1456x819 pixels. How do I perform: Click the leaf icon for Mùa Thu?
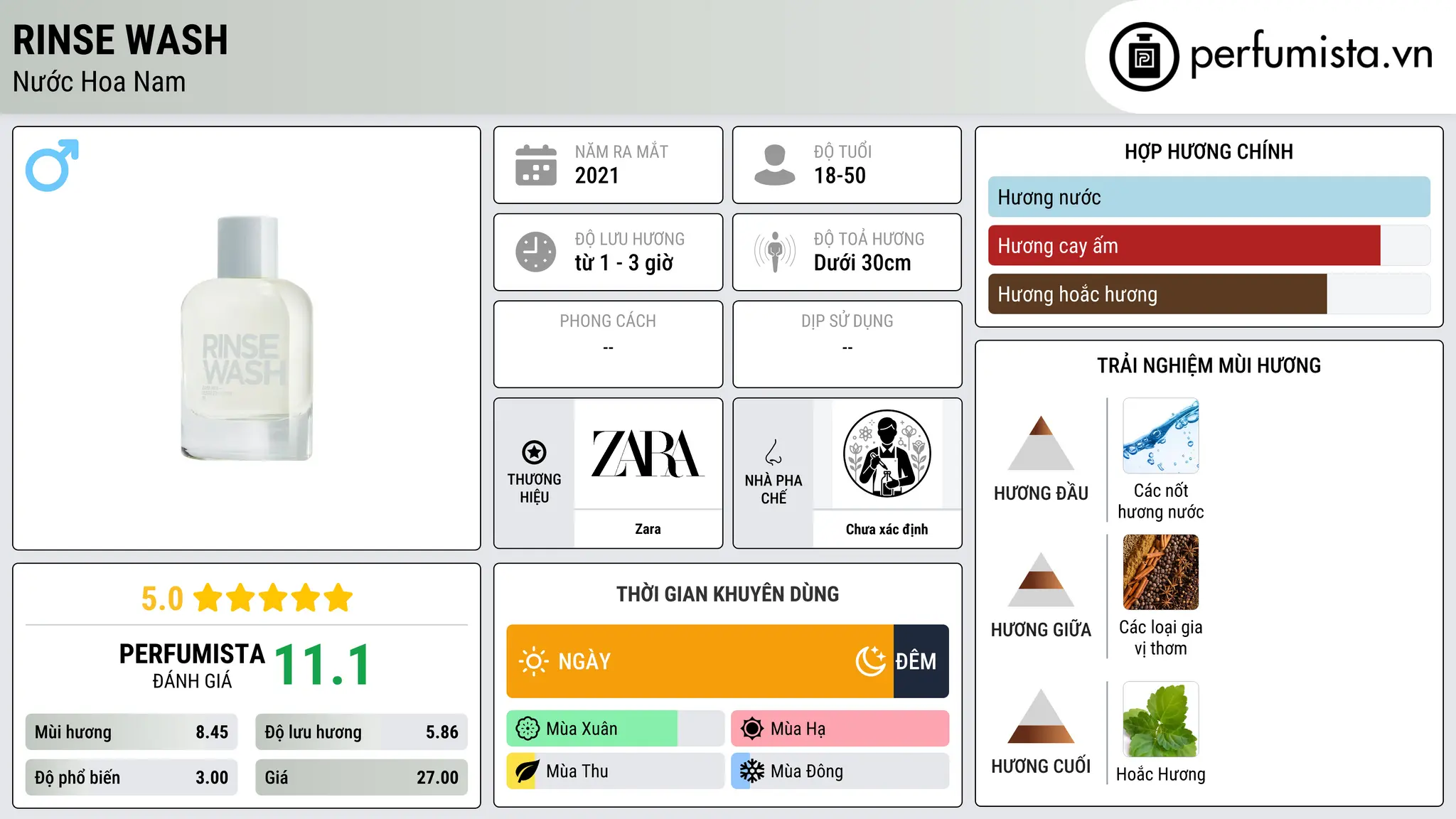click(x=528, y=771)
